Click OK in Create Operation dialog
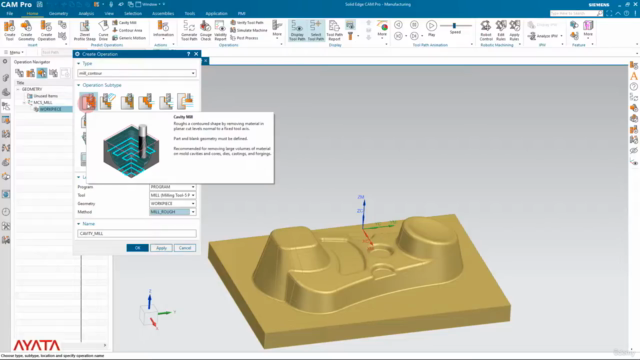The image size is (640, 360). pos(138,248)
